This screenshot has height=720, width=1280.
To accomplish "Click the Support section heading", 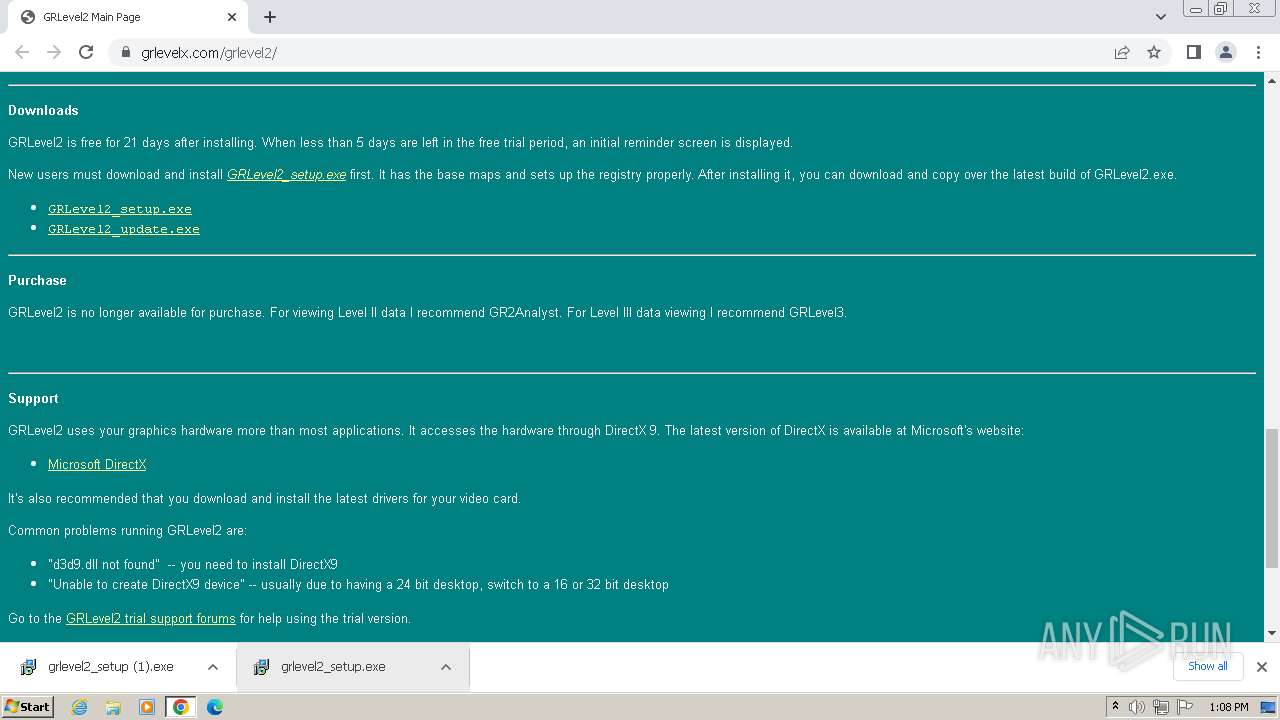I will 33,398.
